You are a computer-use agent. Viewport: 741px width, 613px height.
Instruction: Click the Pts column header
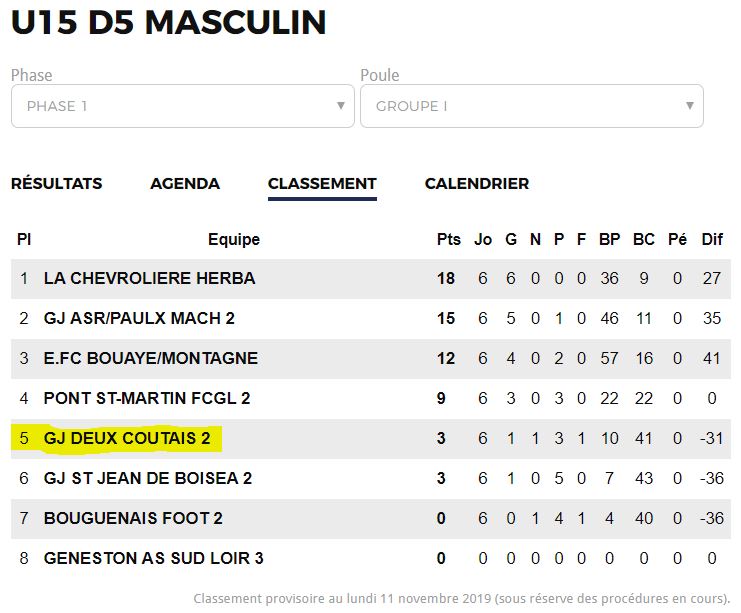449,240
